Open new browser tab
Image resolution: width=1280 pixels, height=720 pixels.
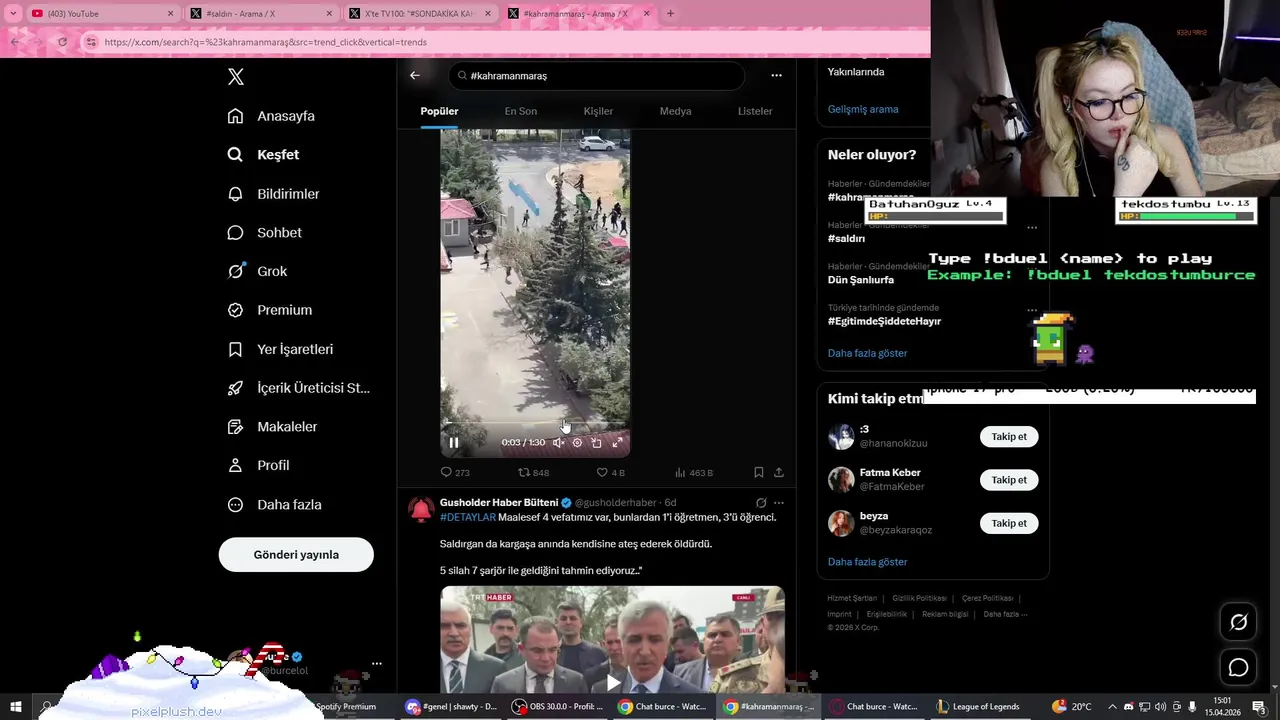coord(670,14)
